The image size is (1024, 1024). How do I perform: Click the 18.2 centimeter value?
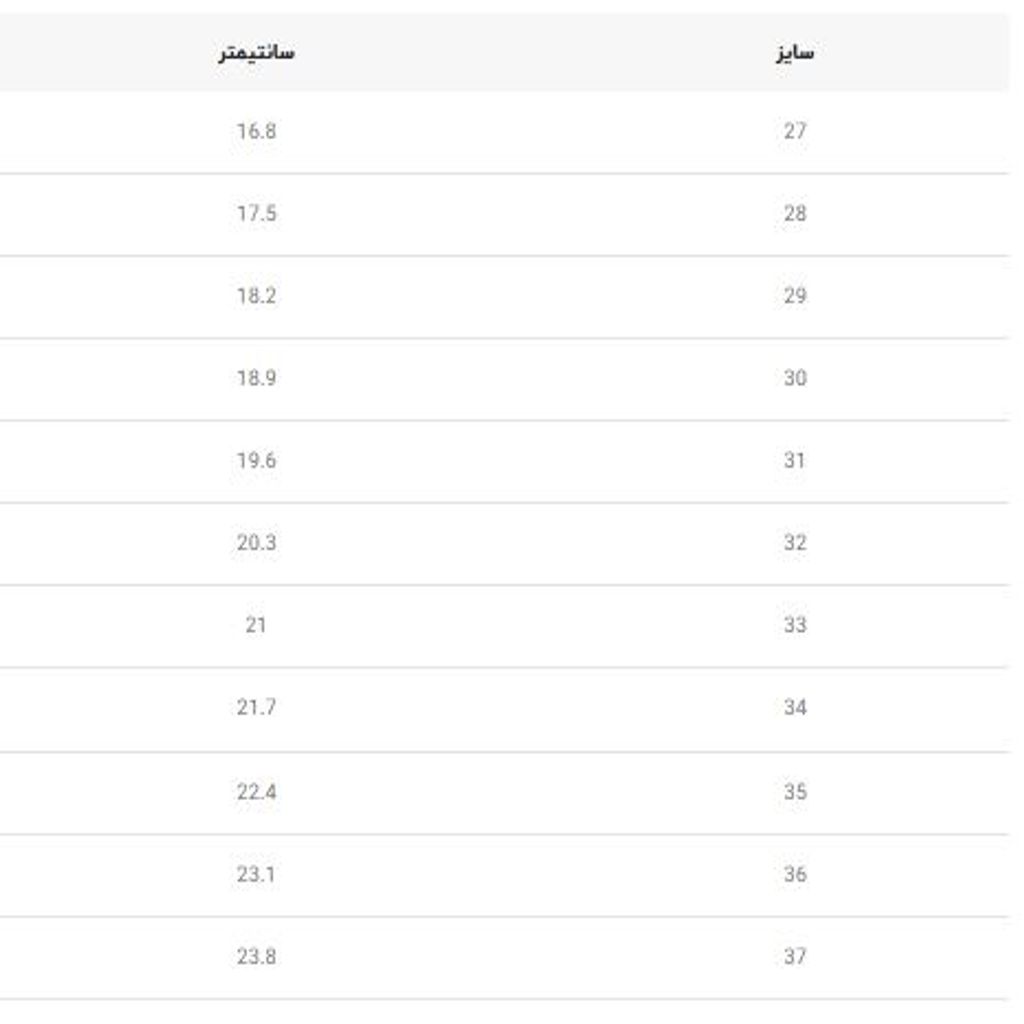point(256,296)
